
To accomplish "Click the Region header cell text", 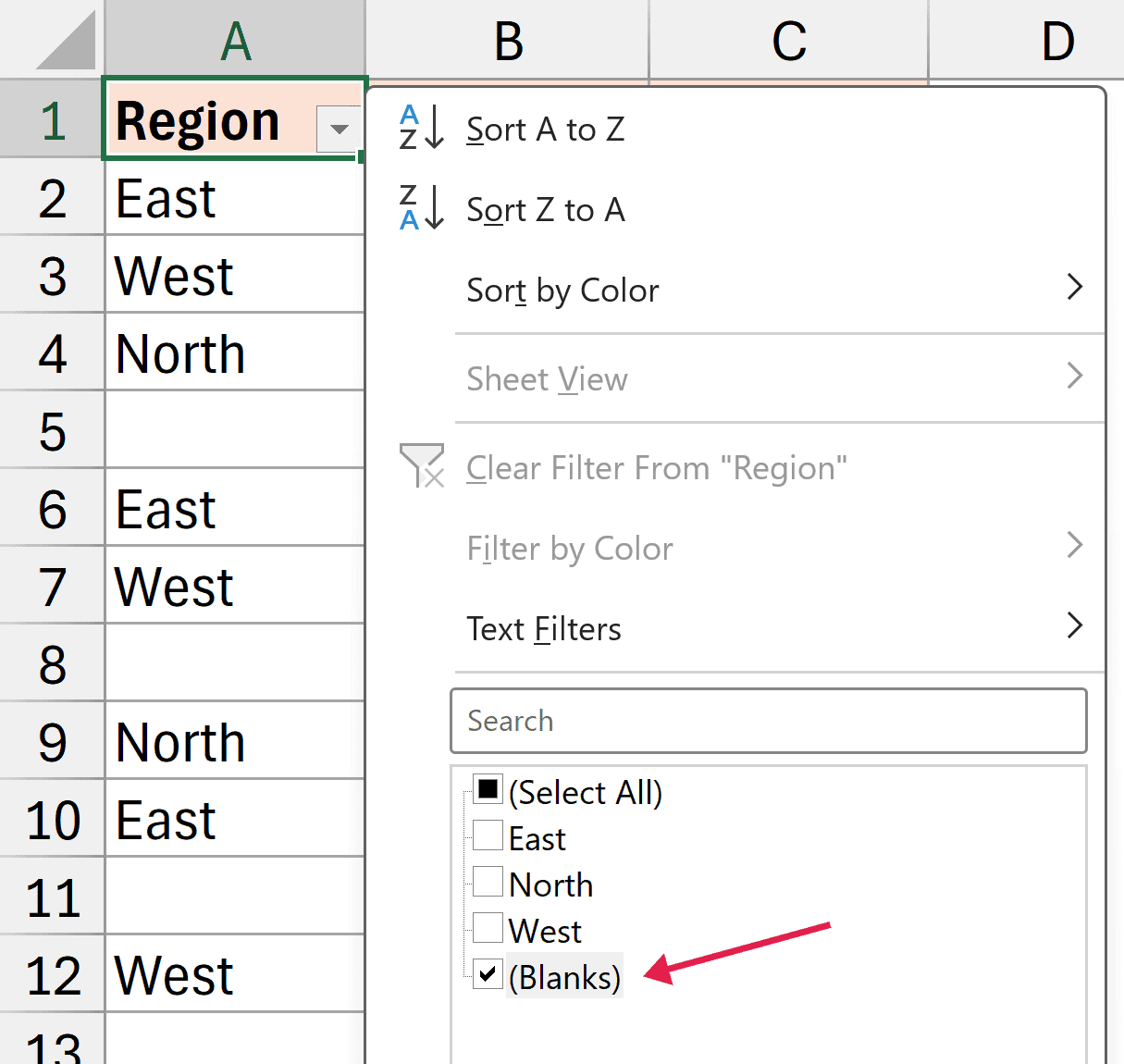I will [197, 121].
